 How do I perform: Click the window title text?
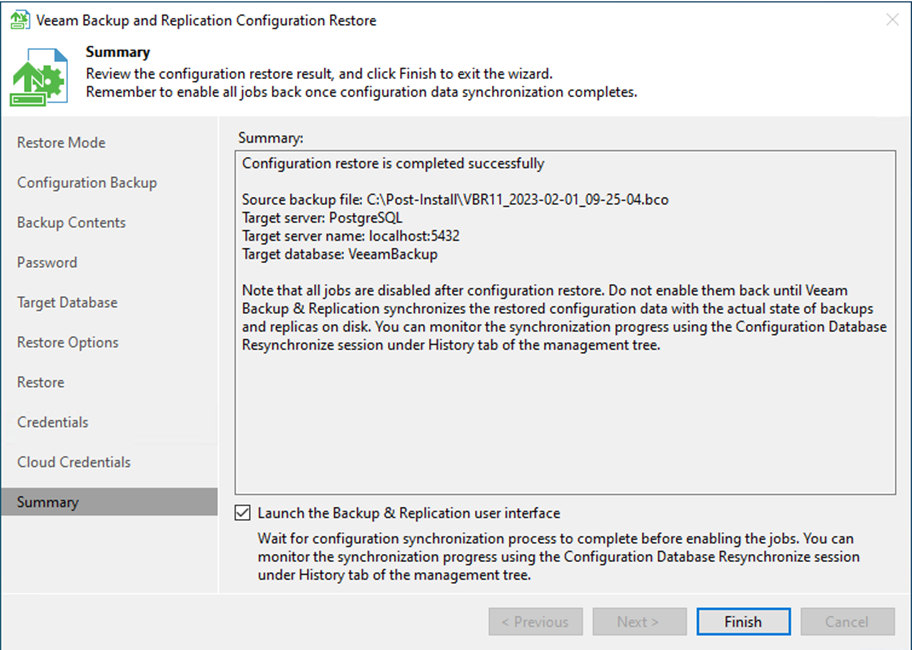pos(206,20)
